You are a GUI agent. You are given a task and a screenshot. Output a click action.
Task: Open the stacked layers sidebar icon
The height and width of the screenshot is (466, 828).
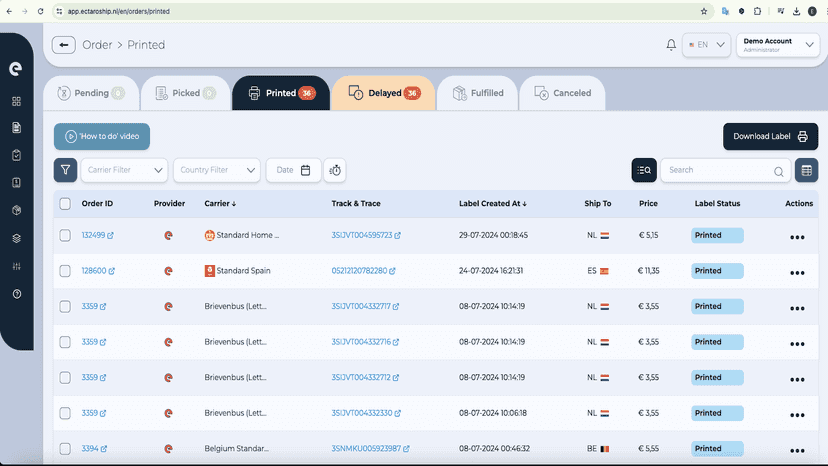16,238
